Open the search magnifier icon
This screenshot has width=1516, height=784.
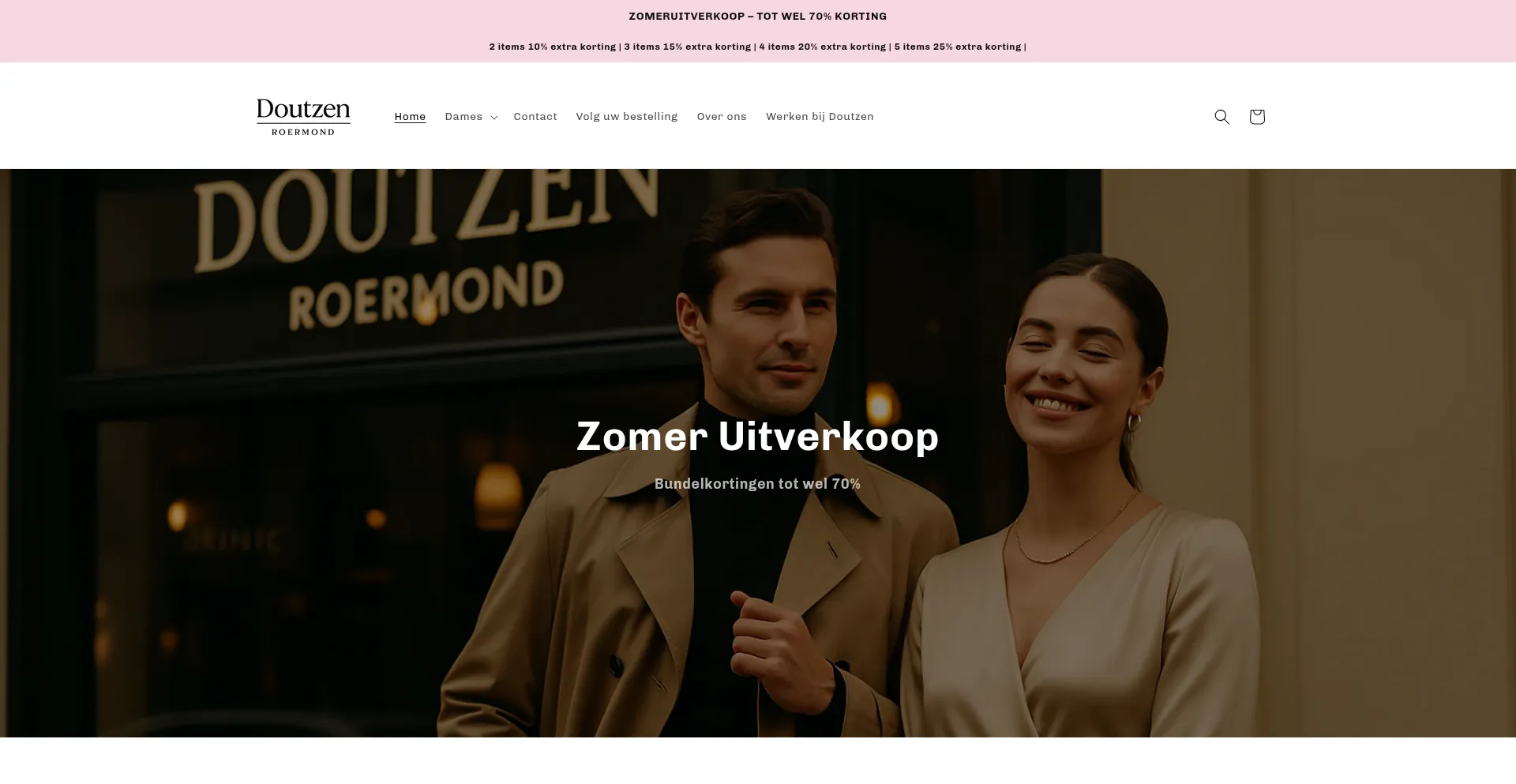1221,117
